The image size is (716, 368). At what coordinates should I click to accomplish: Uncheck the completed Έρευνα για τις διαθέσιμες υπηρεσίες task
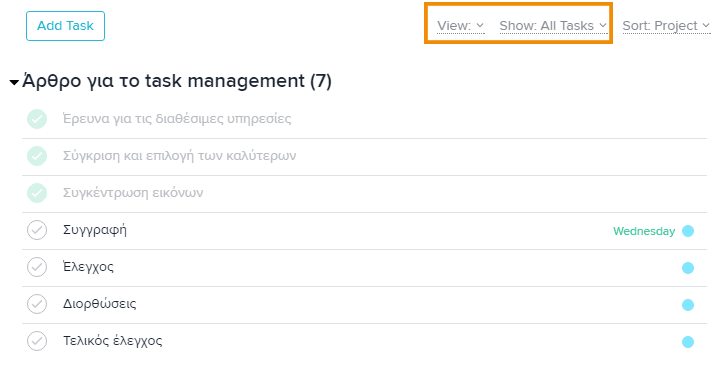[x=37, y=119]
